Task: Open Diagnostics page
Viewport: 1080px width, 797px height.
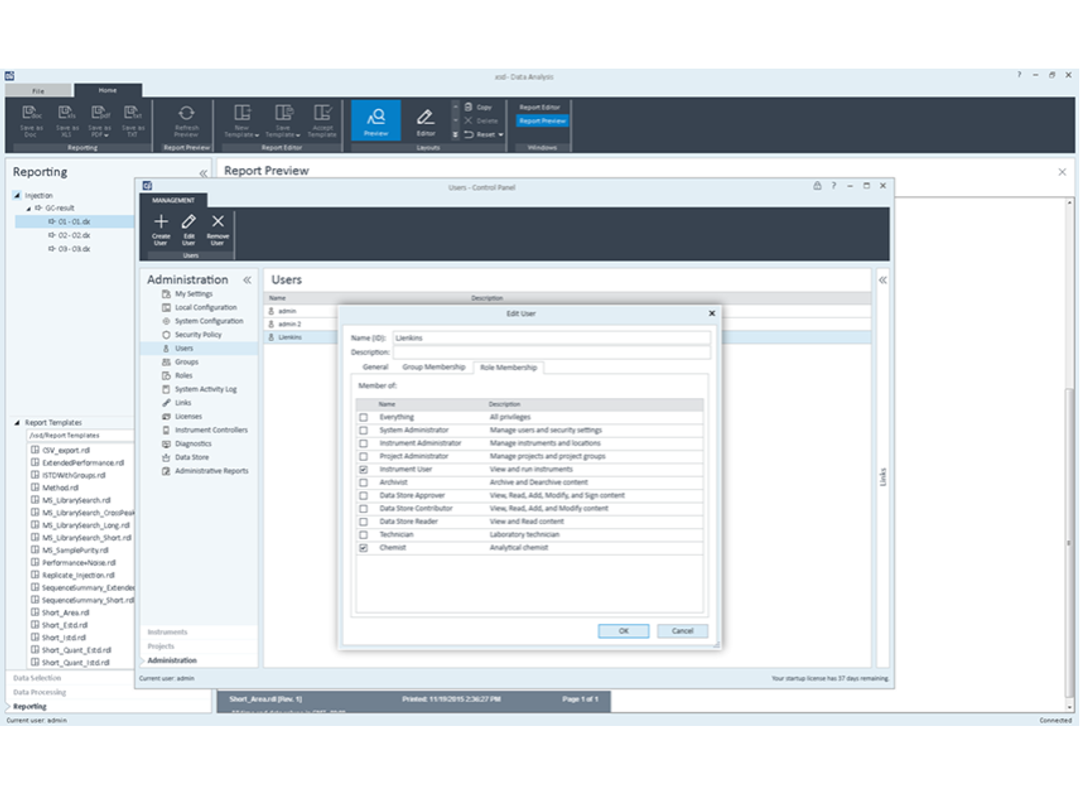Action: tap(193, 444)
